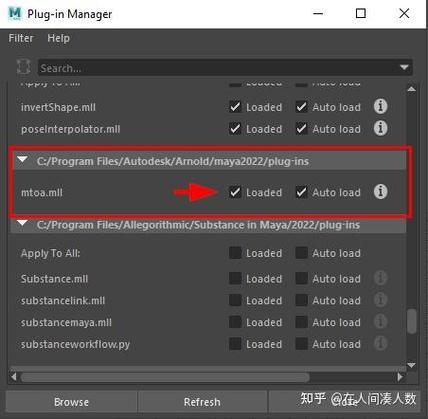Open info for poseInterpolator.mll plug-in
Image resolution: width=428 pixels, height=419 pixels.
coord(380,128)
